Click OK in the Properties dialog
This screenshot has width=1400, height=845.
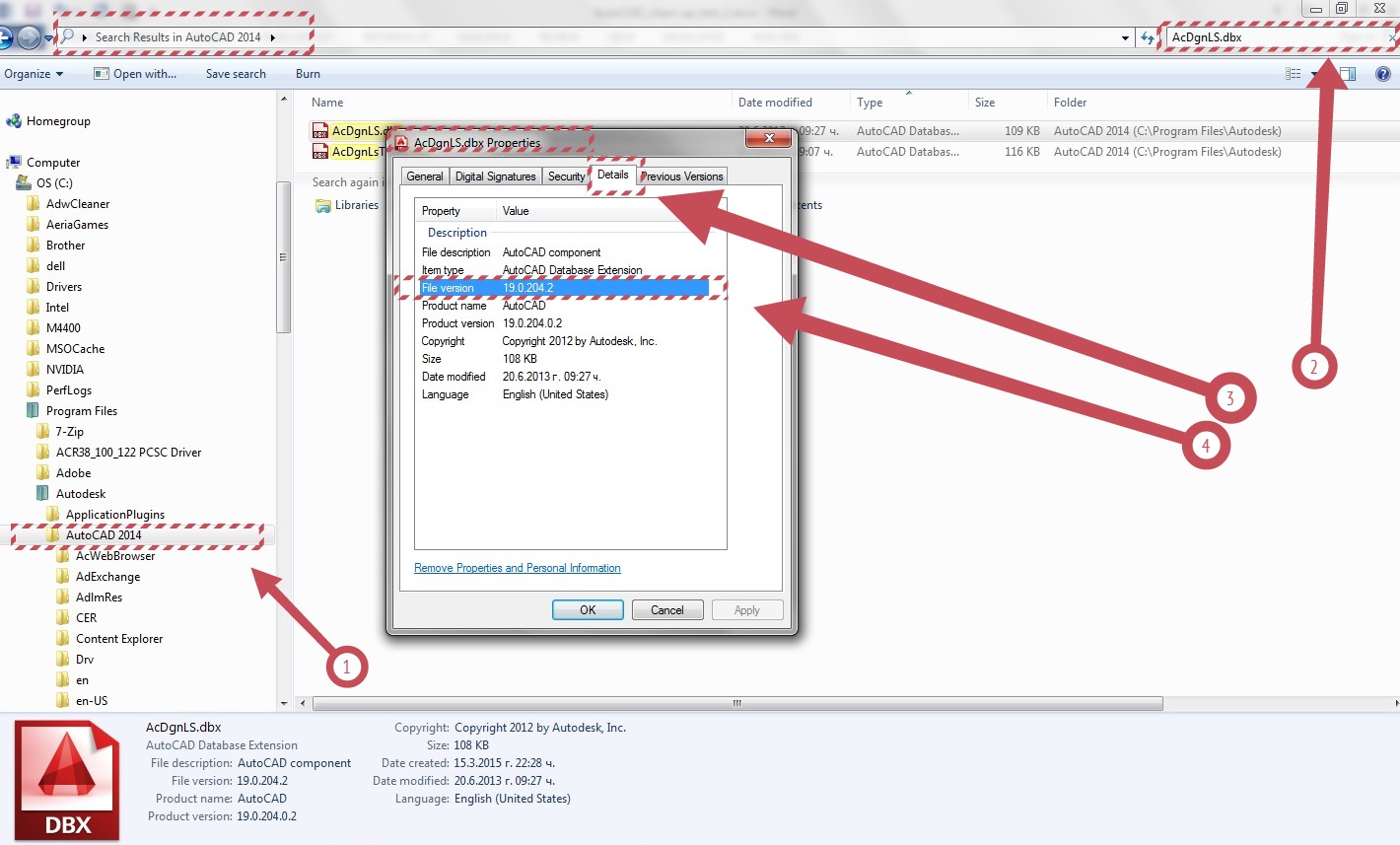click(588, 610)
